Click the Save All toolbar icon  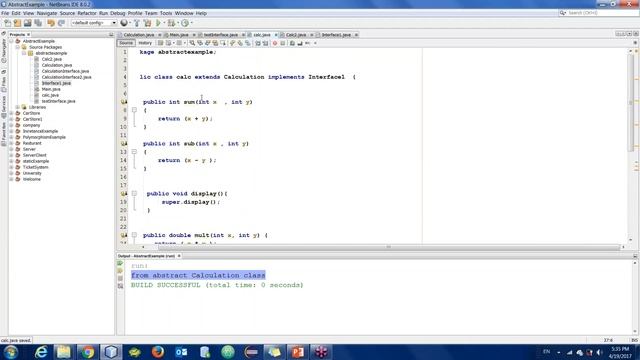[38, 23]
